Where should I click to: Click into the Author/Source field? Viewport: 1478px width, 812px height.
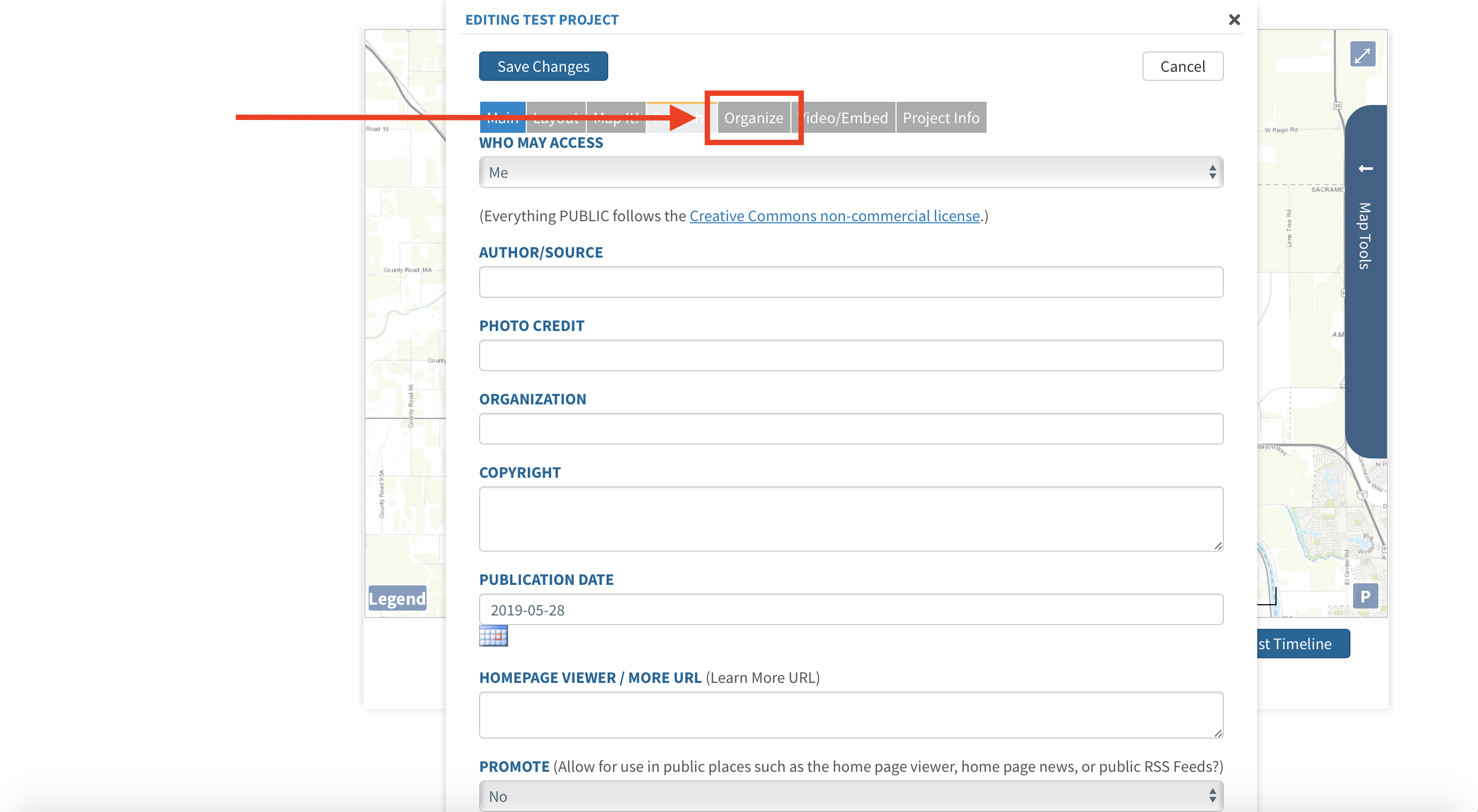(851, 282)
